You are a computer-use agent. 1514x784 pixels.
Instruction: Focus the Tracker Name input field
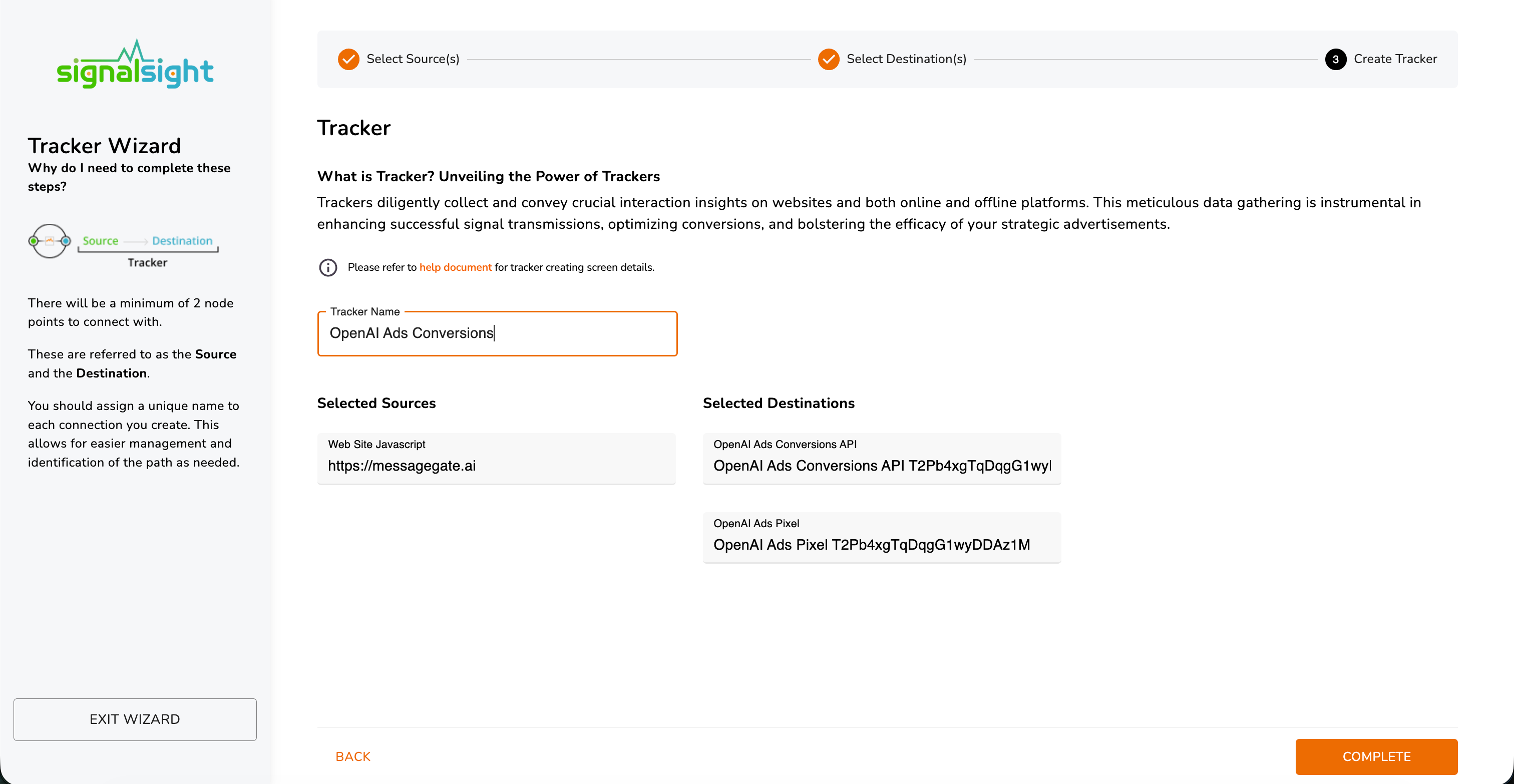[497, 333]
